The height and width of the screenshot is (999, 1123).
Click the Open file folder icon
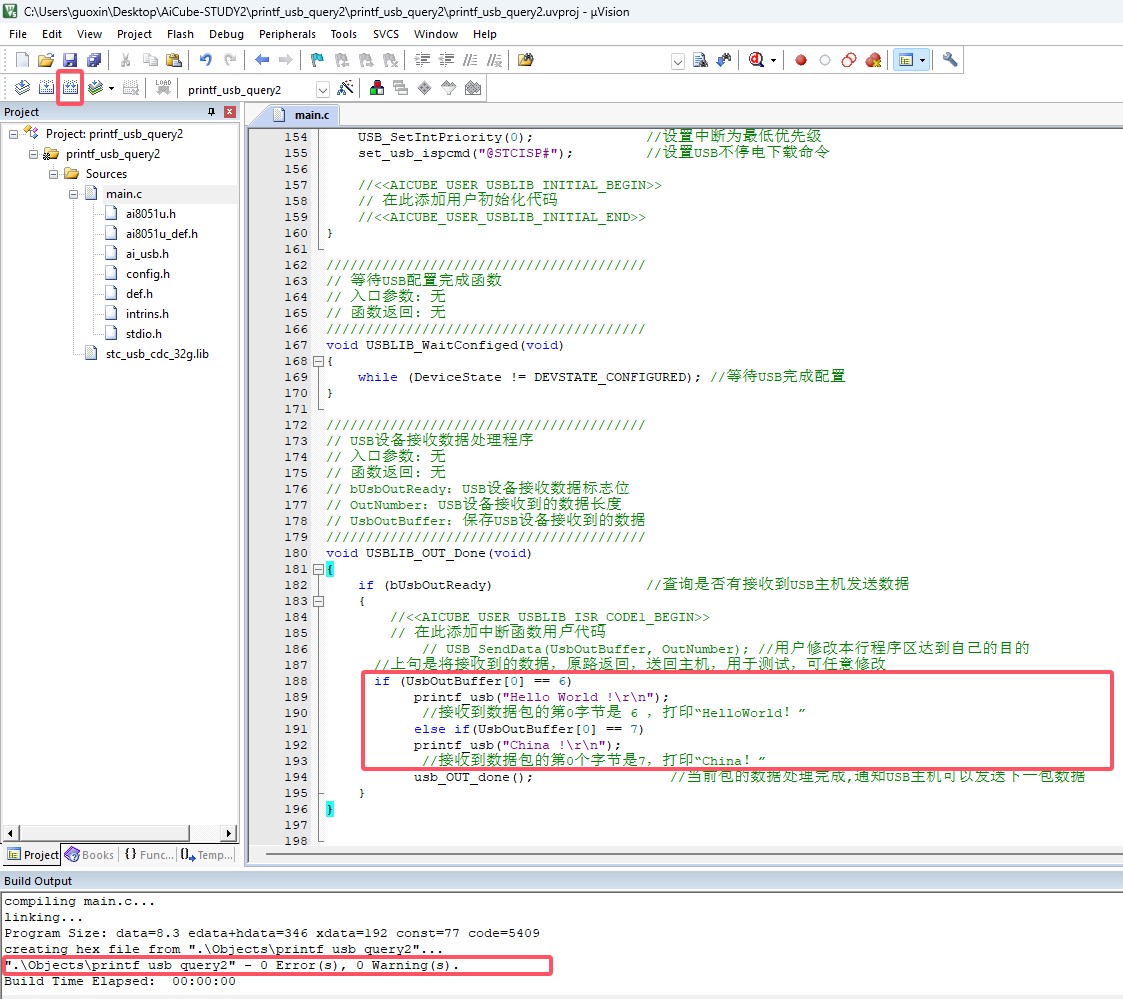click(x=46, y=60)
